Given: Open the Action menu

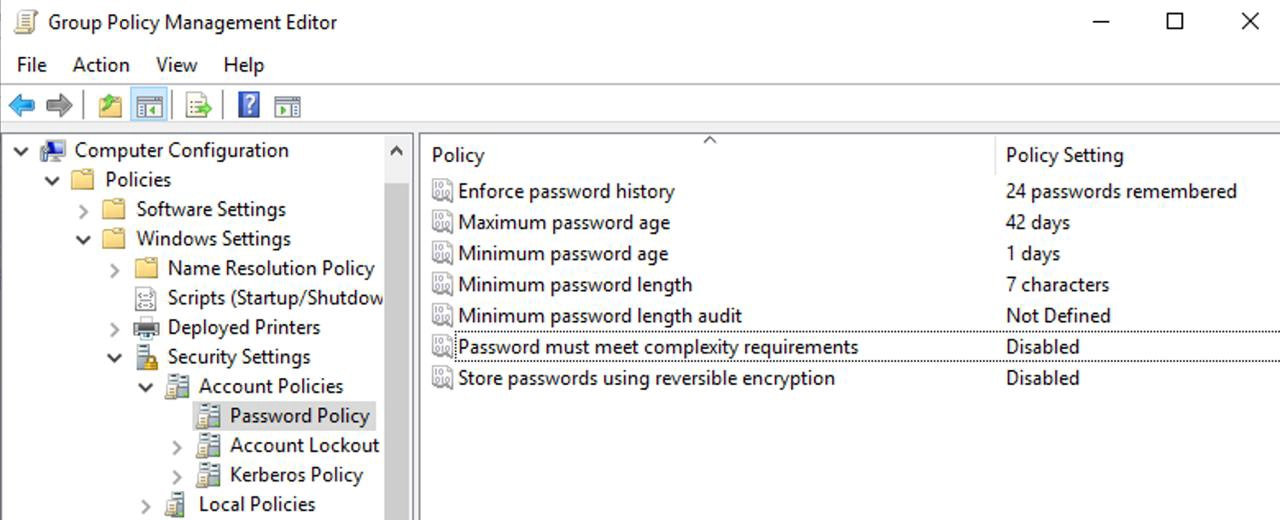Looking at the screenshot, I should (101, 65).
